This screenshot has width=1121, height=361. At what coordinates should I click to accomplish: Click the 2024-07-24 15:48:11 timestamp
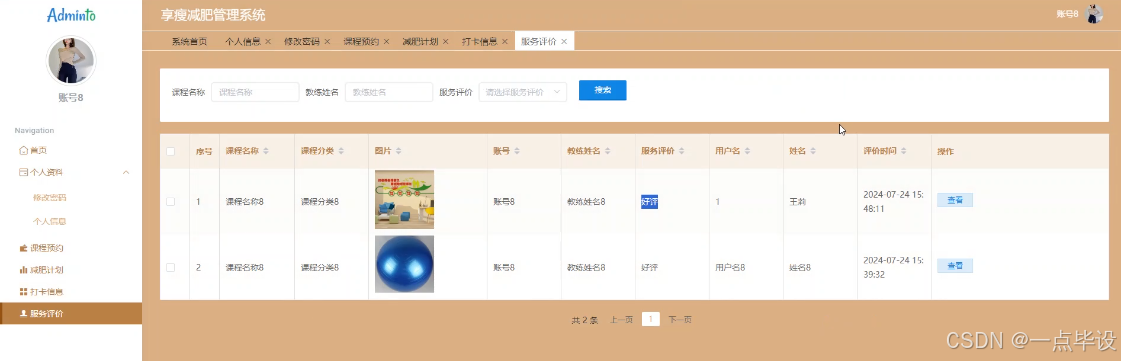pyautogui.click(x=893, y=202)
